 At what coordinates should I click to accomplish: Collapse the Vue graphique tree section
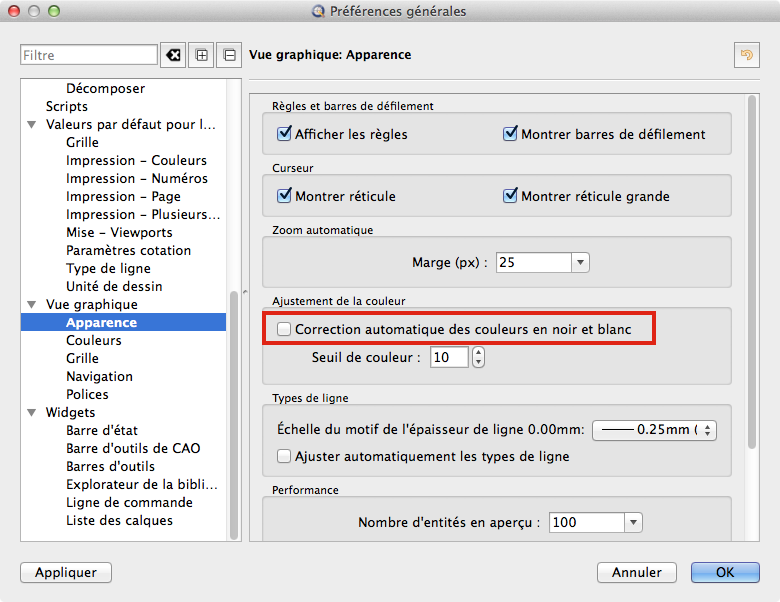pyautogui.click(x=32, y=305)
